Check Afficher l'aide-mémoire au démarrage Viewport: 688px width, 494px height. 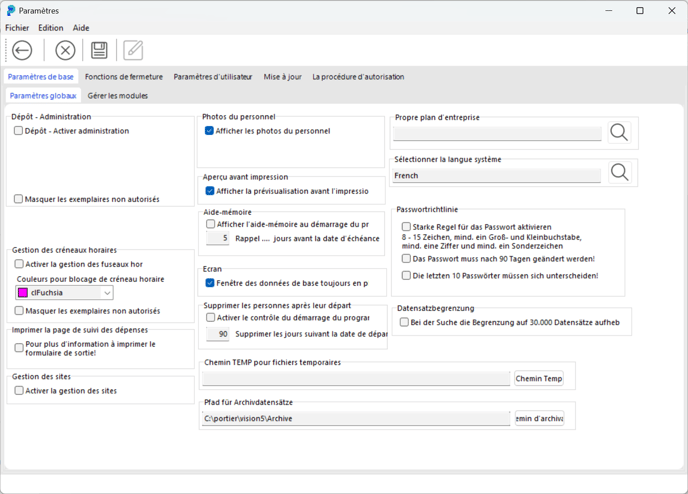coord(211,224)
